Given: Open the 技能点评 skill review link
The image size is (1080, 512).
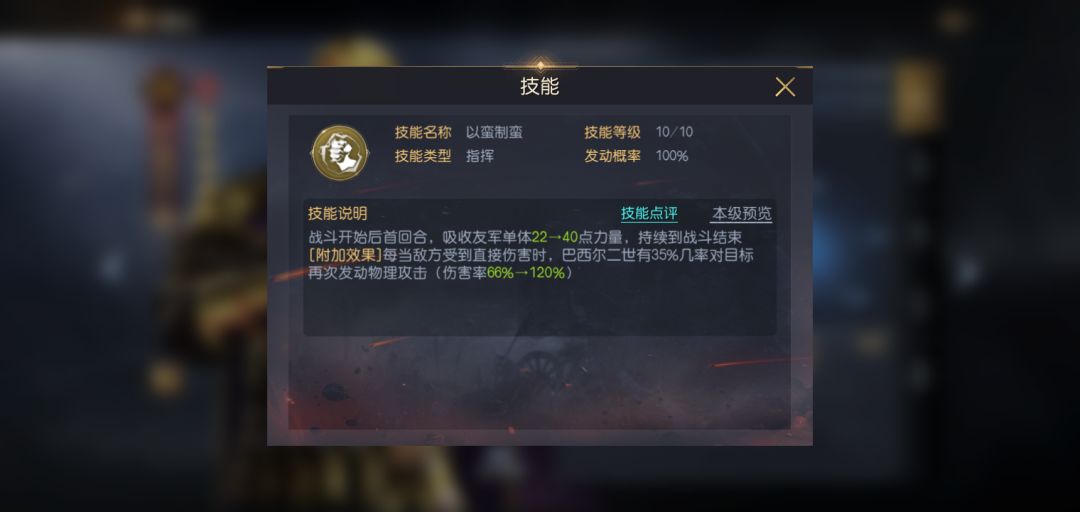Looking at the screenshot, I should tap(649, 213).
